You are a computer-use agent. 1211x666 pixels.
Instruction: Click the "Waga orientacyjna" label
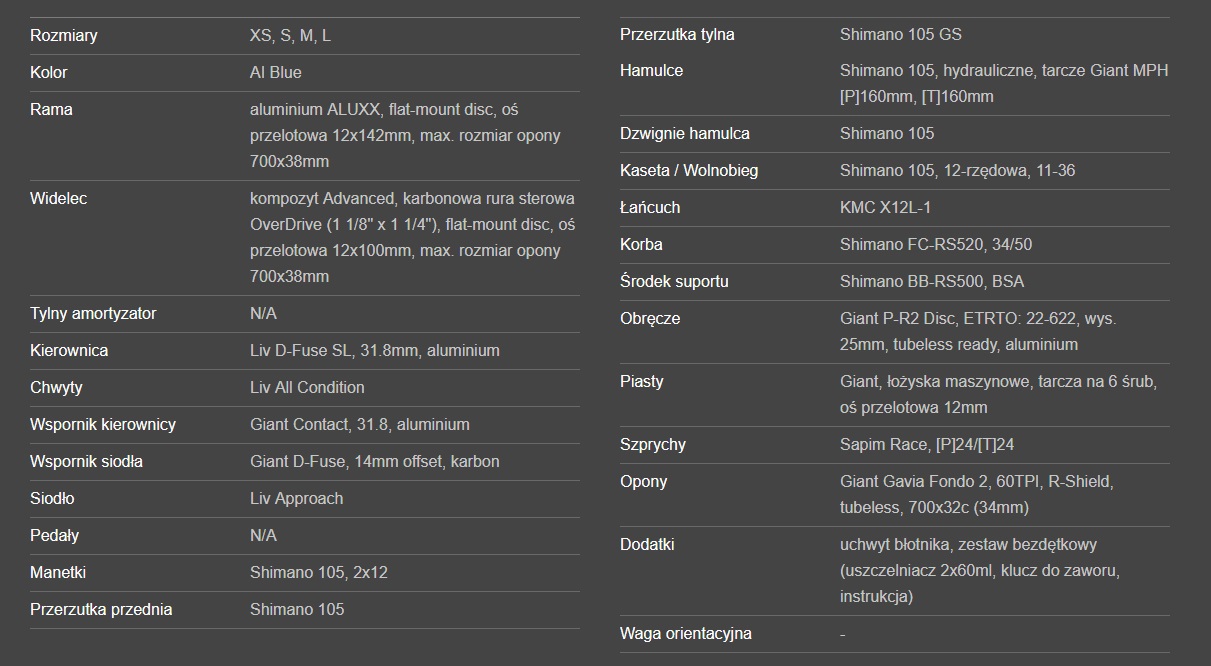pos(685,634)
